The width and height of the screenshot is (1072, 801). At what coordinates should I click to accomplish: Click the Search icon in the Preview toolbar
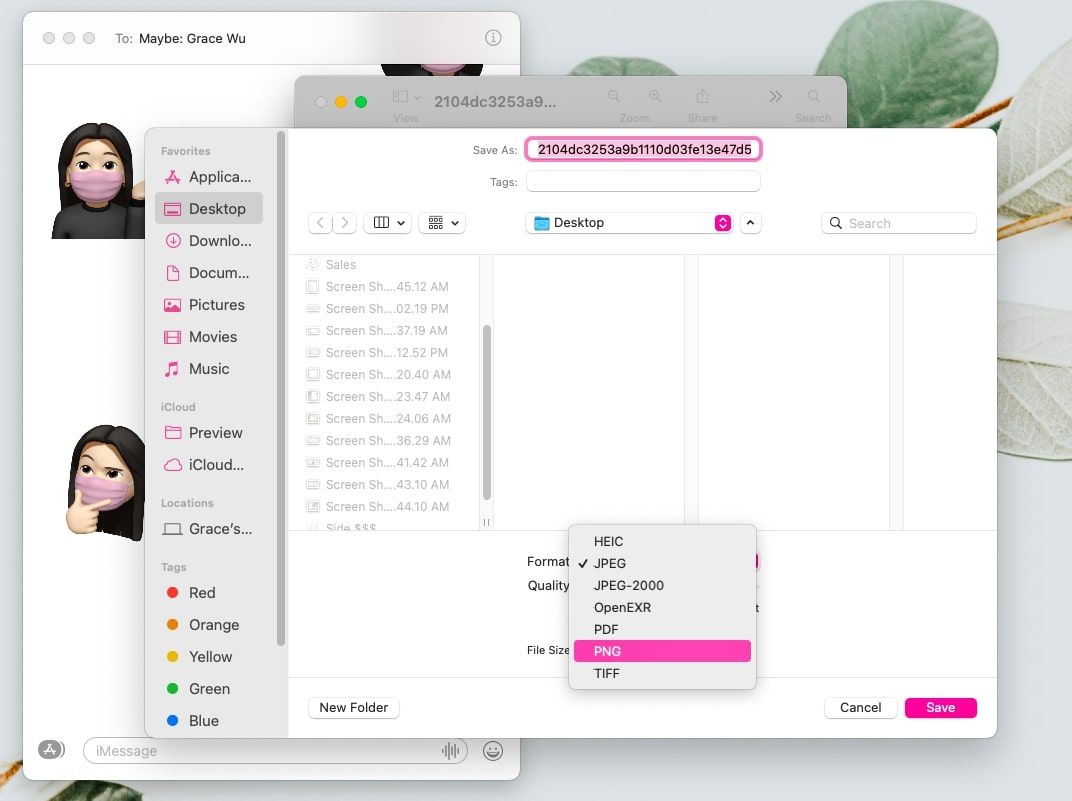[x=814, y=96]
